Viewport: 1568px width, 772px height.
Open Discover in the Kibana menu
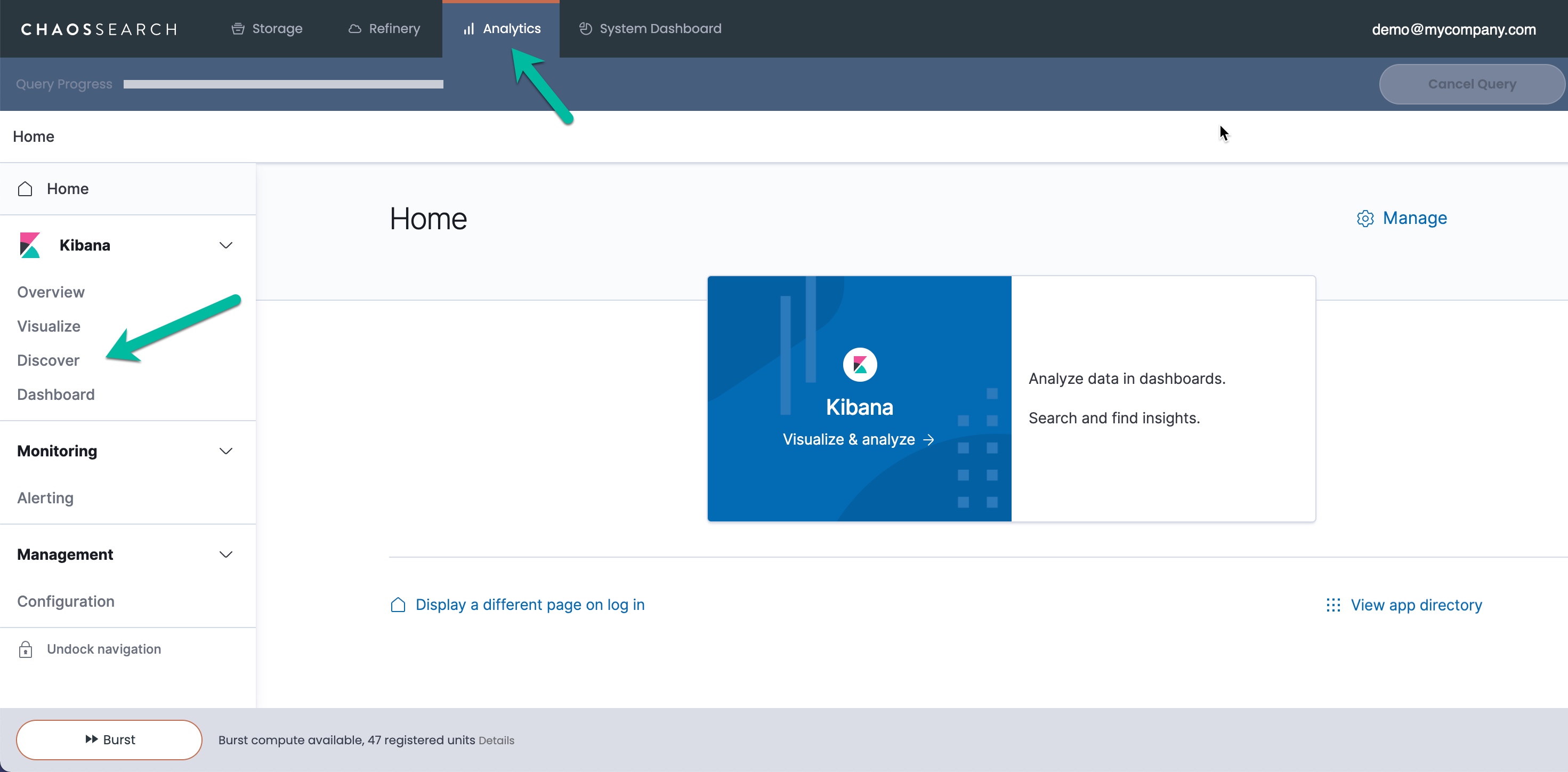(48, 360)
